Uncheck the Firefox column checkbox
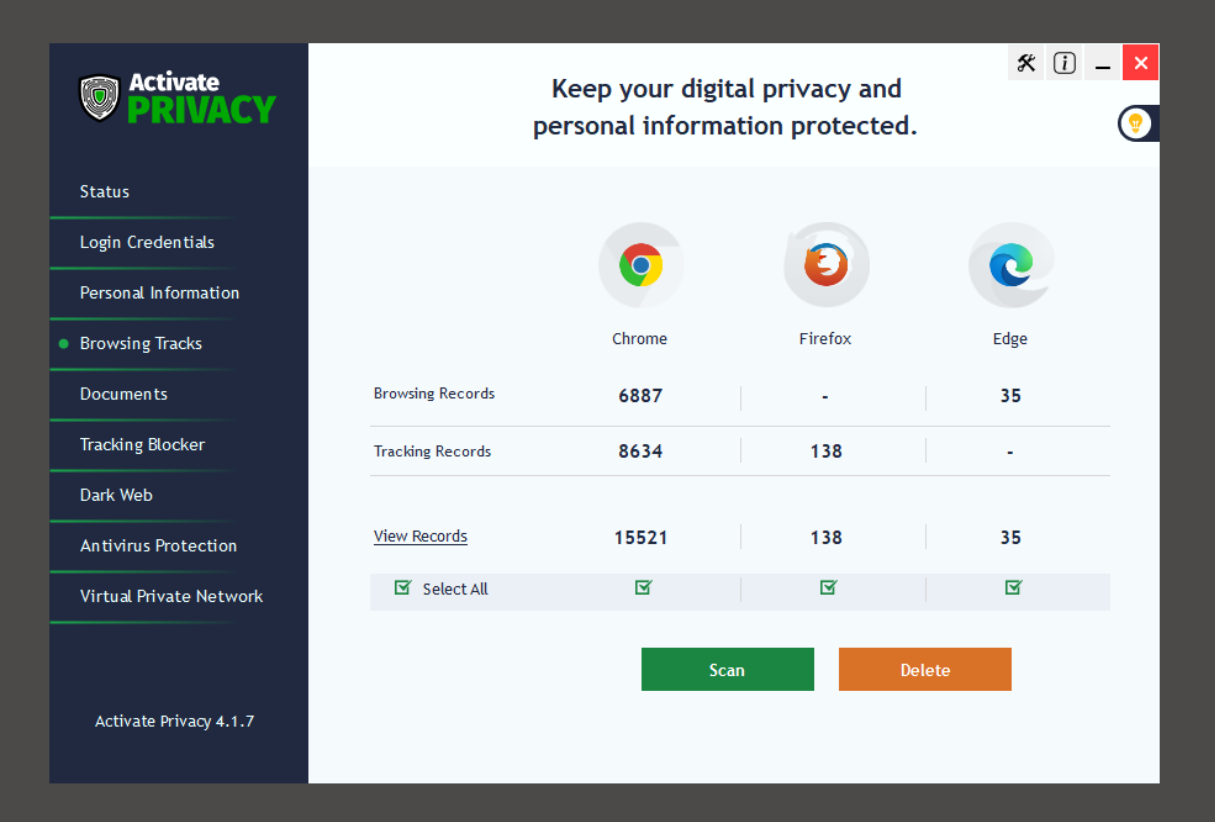The image size is (1215, 822). [x=828, y=588]
